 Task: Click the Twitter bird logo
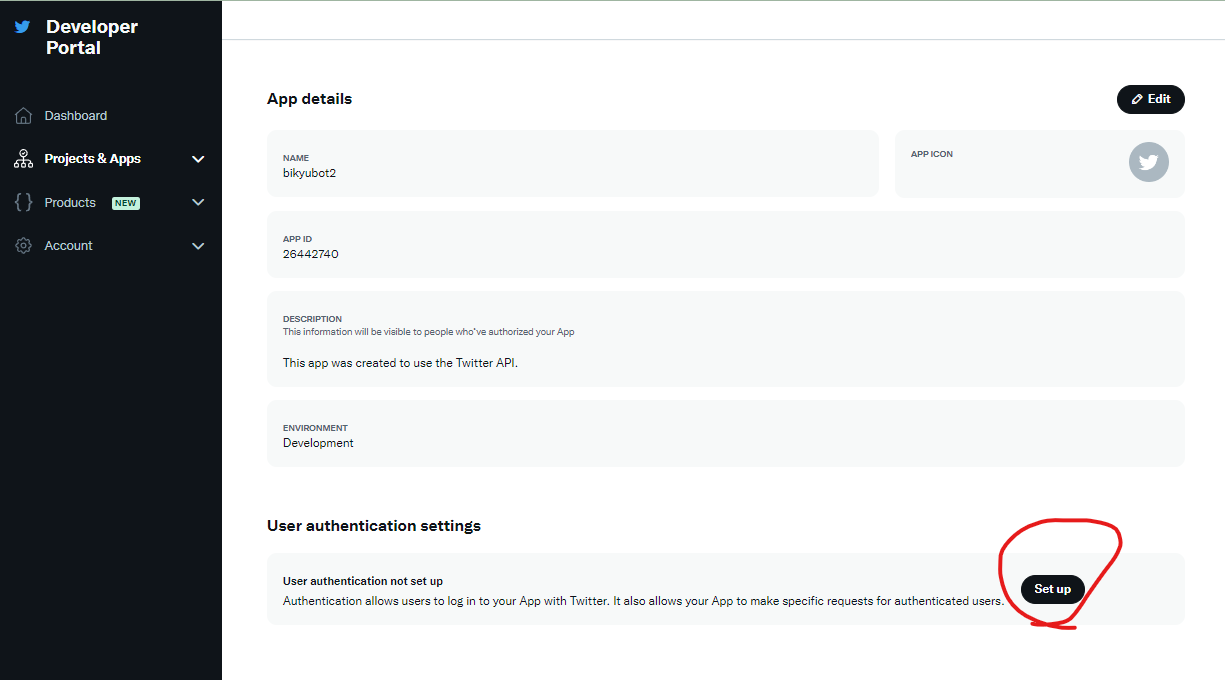23,28
